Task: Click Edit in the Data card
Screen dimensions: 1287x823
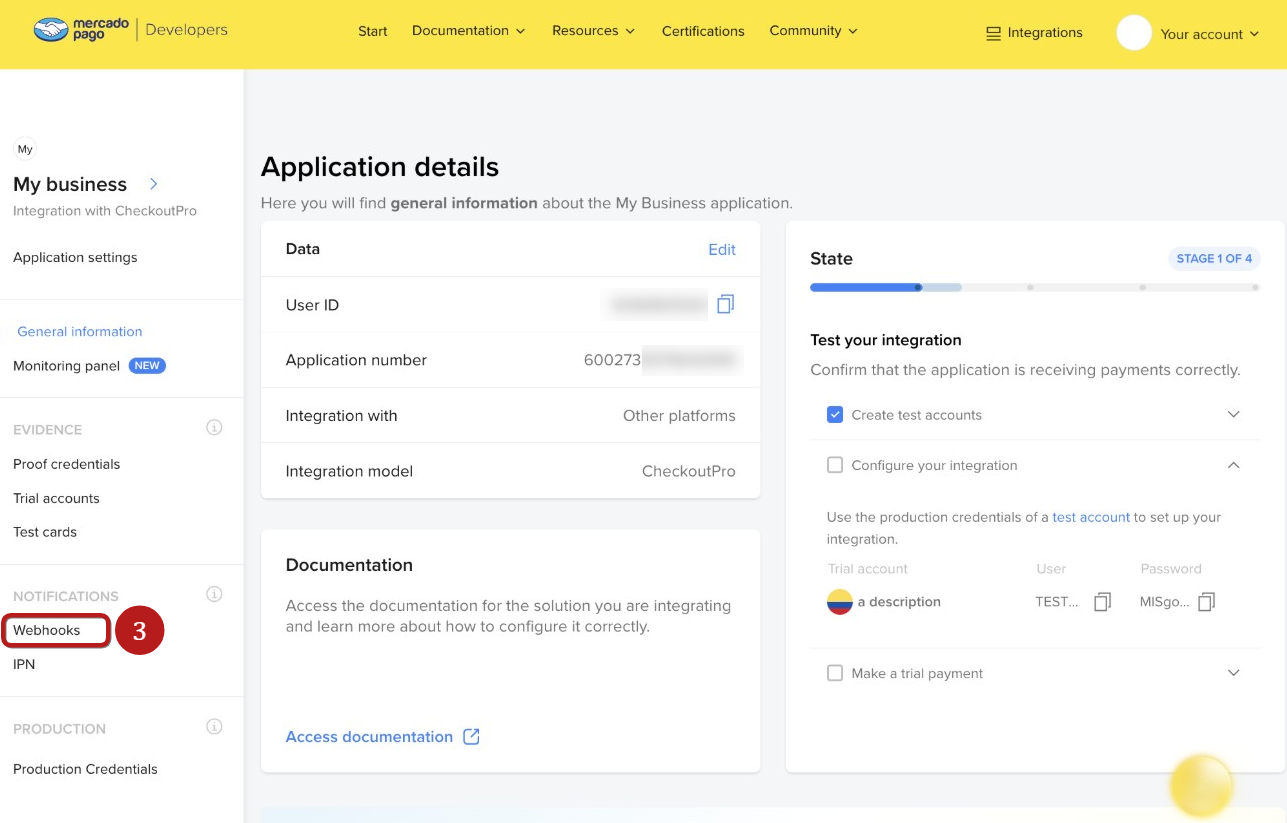Action: tap(722, 249)
